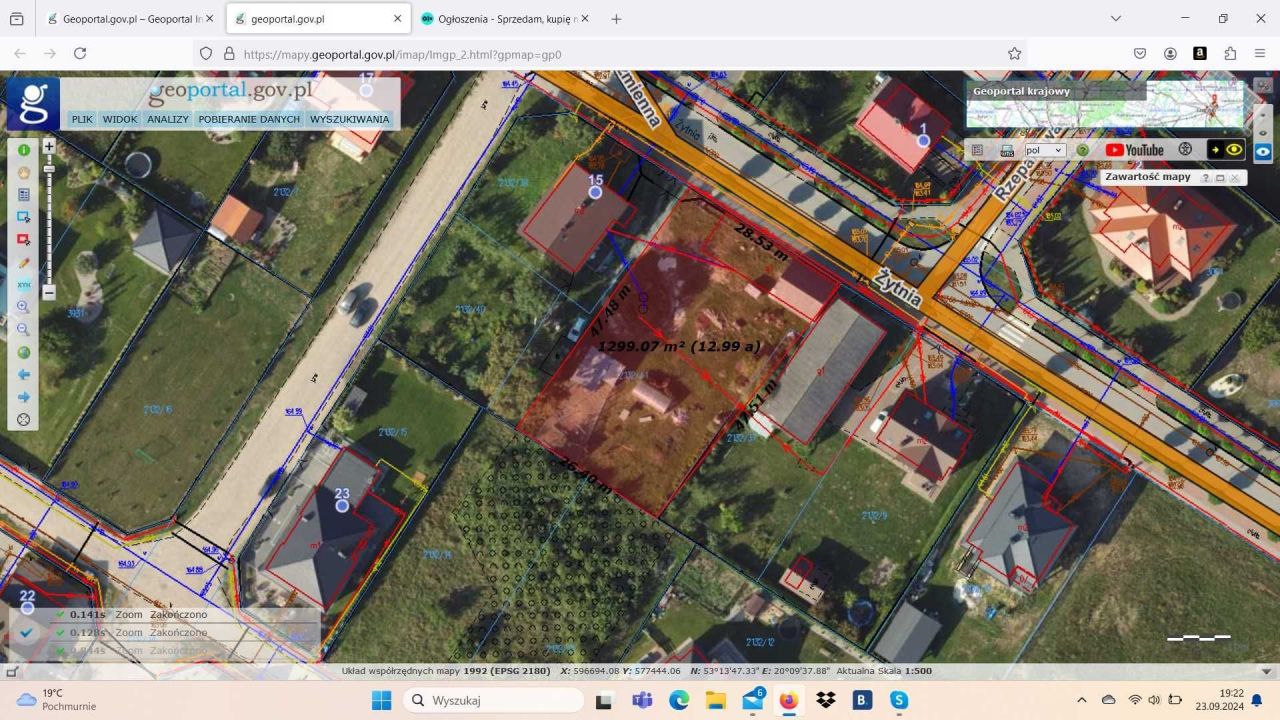1280x720 pixels.
Task: Reload the page
Action: pyautogui.click(x=80, y=54)
